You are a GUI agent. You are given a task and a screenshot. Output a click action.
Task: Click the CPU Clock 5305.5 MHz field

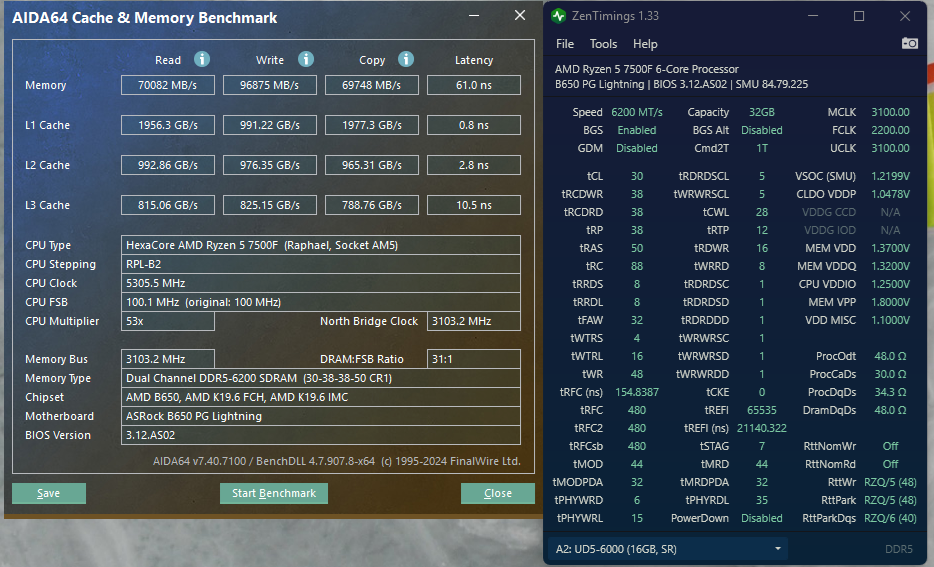pyautogui.click(x=321, y=283)
